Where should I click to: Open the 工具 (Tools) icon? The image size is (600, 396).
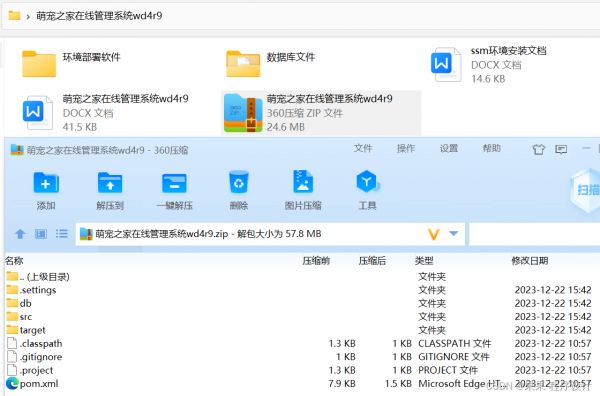point(367,181)
